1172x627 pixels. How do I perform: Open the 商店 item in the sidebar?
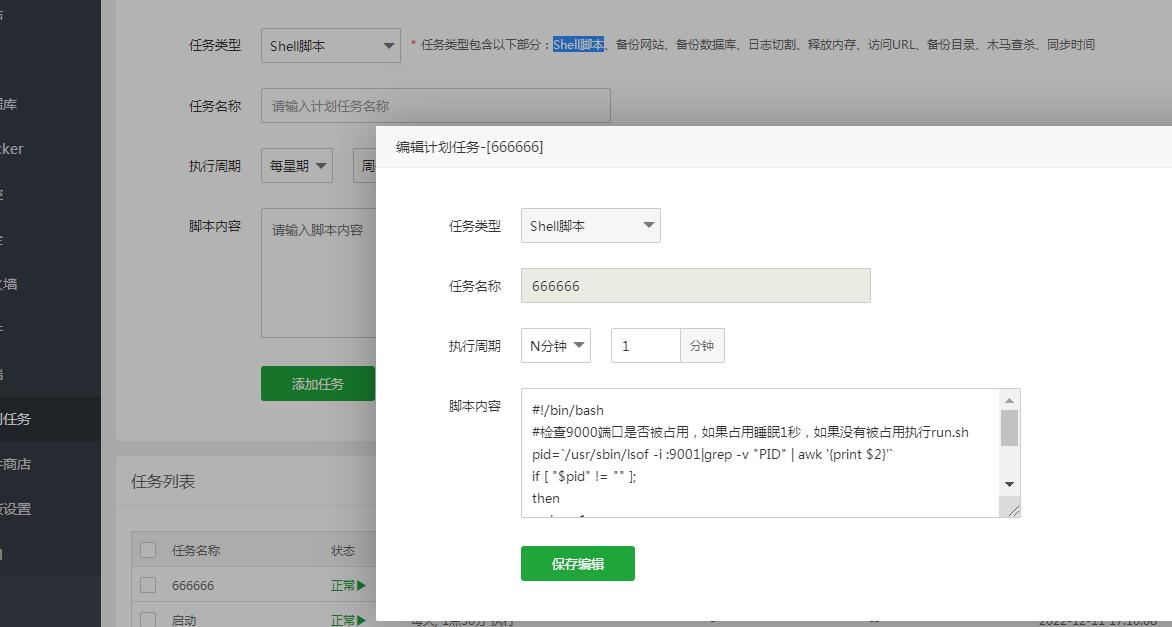coord(16,464)
